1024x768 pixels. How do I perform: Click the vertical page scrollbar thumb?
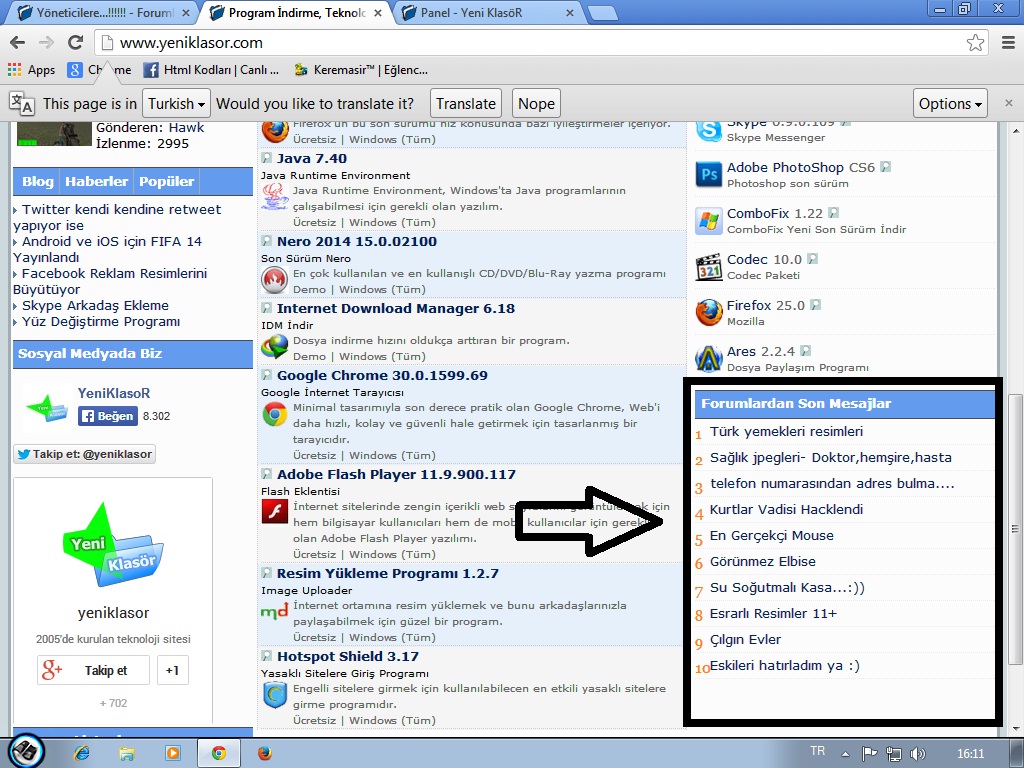(x=1016, y=530)
